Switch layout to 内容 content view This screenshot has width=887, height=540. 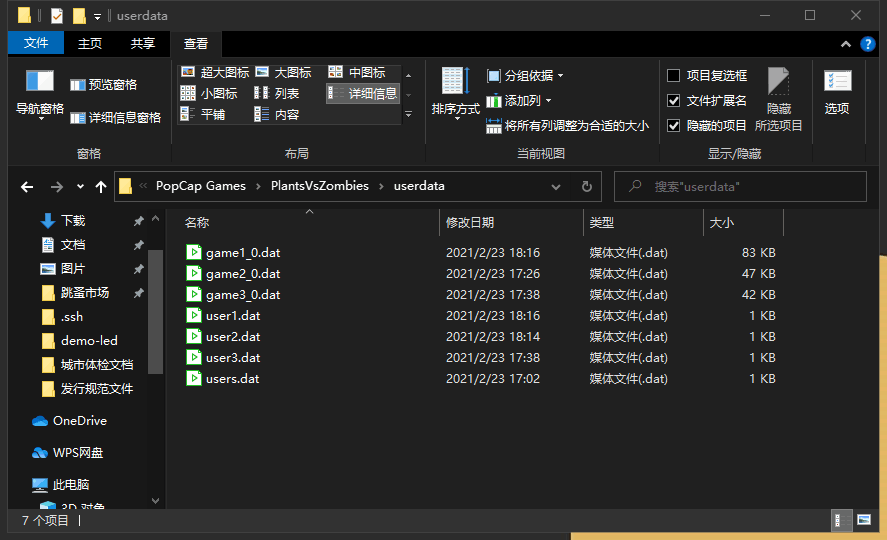[277, 114]
